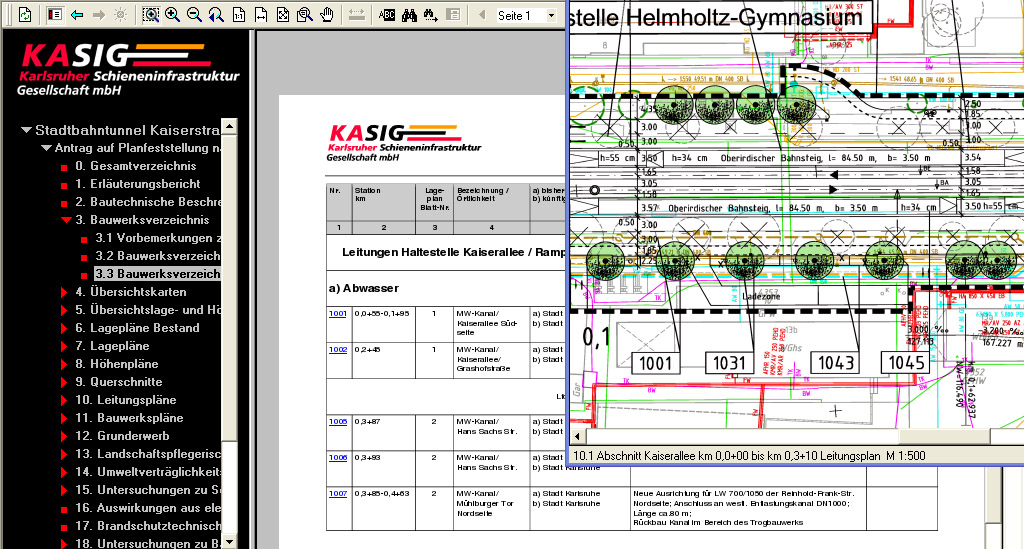
Task: Click the greyed forward arrow
Action: pos(99,15)
